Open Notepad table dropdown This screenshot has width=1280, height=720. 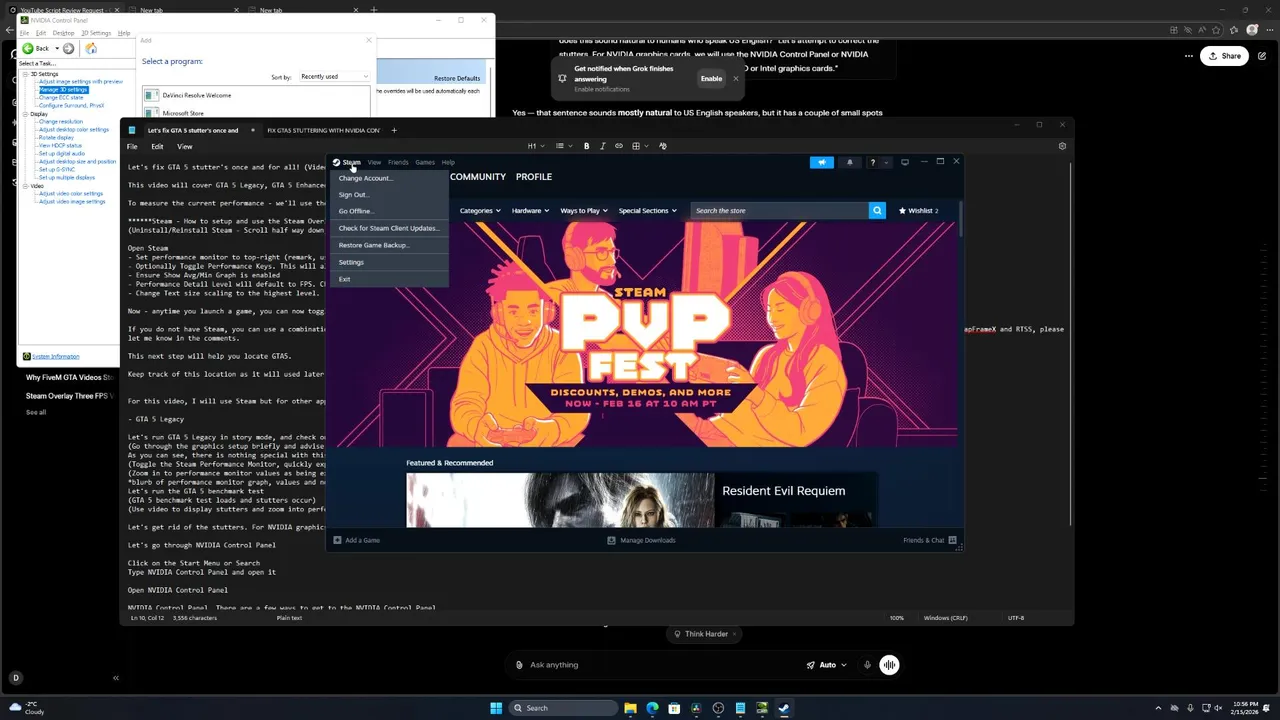[639, 146]
